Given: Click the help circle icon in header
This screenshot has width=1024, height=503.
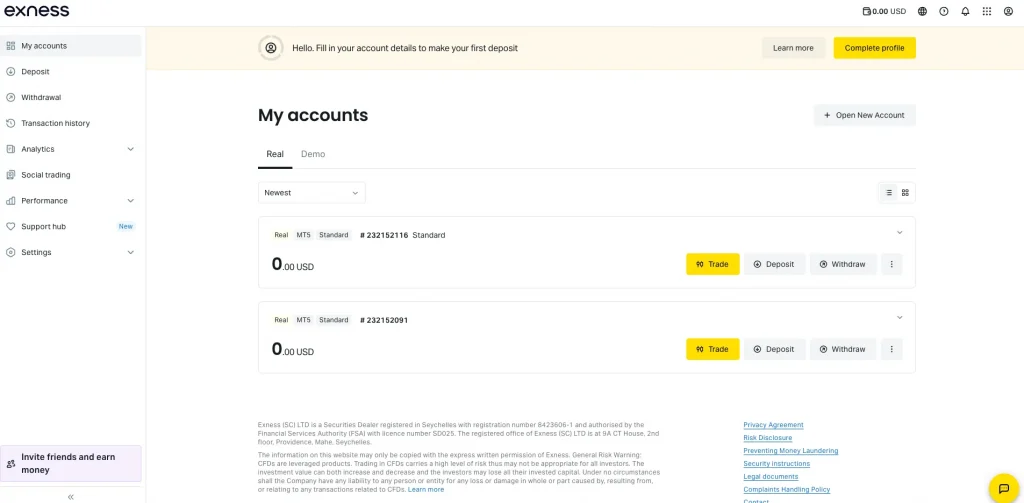Looking at the screenshot, I should tap(944, 11).
